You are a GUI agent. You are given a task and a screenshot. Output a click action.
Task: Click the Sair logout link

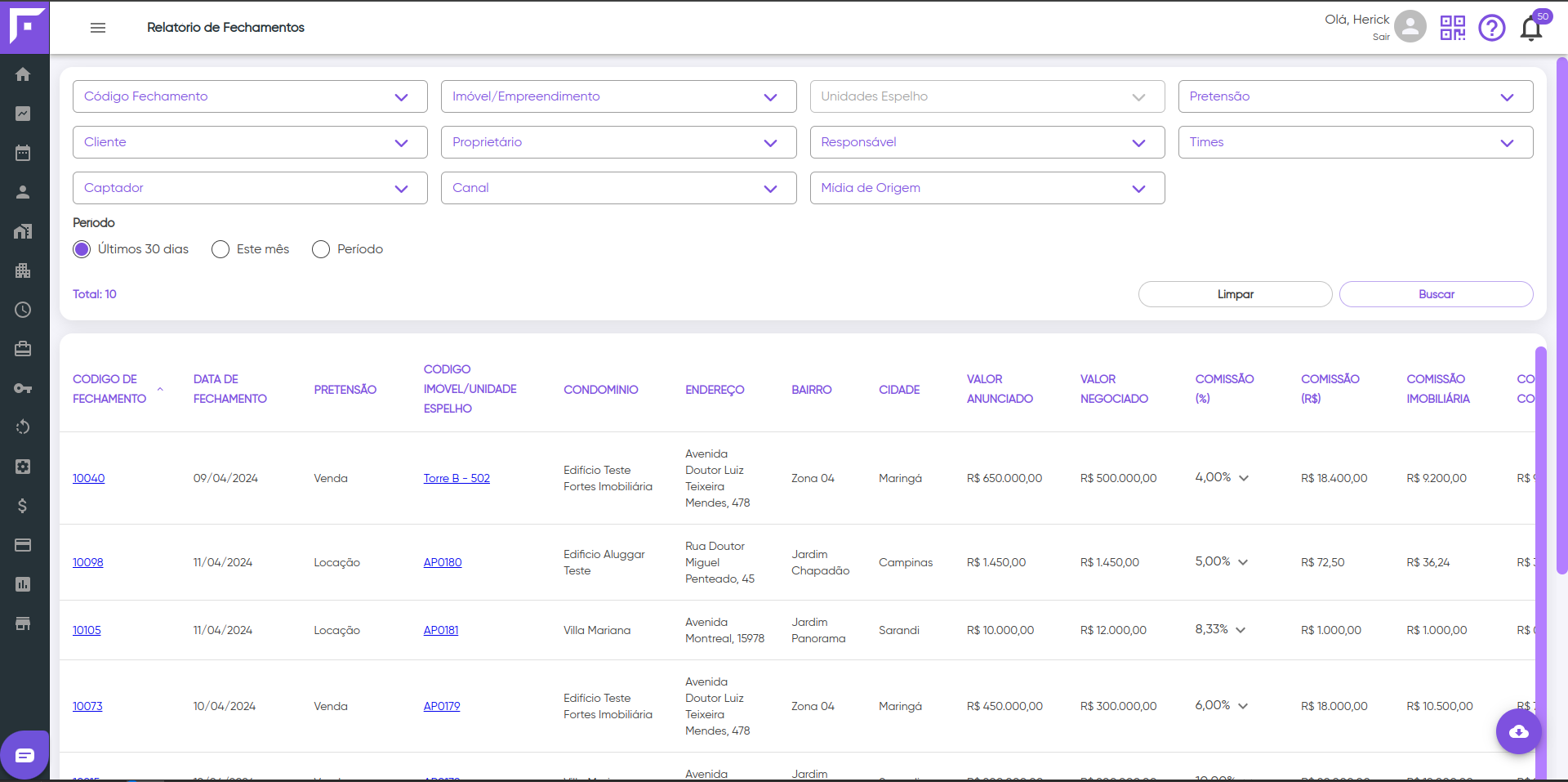[1381, 37]
